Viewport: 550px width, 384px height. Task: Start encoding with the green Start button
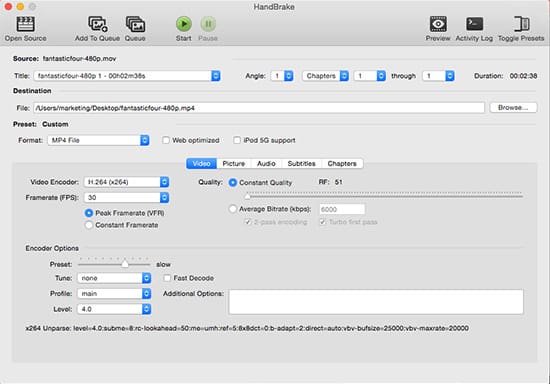[183, 24]
